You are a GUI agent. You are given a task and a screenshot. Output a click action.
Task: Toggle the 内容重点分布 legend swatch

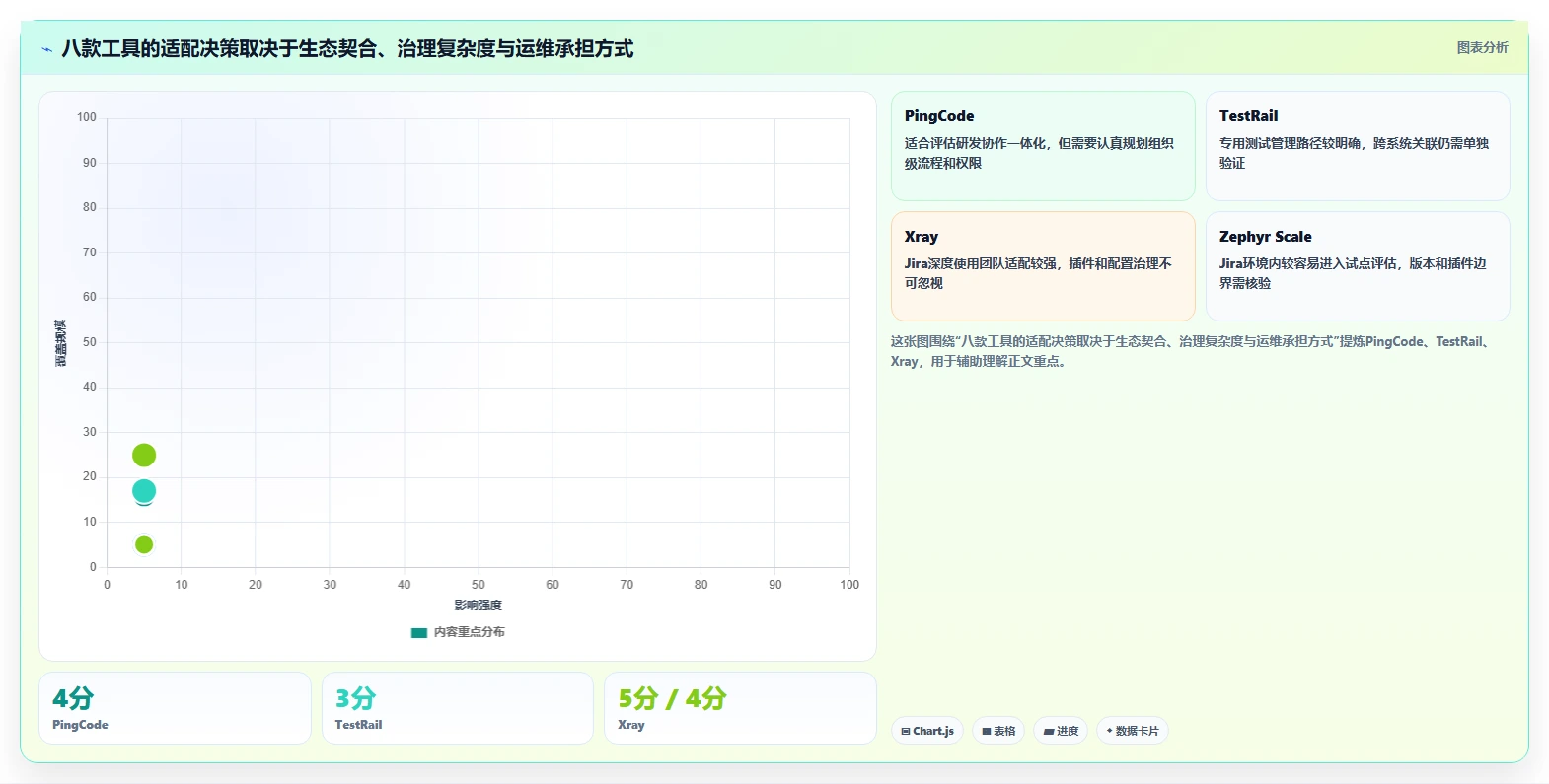[x=419, y=632]
